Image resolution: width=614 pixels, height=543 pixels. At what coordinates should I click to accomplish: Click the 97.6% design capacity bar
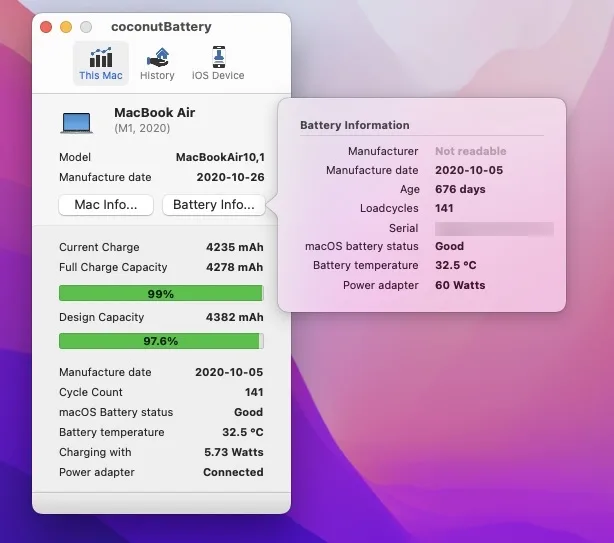point(161,341)
